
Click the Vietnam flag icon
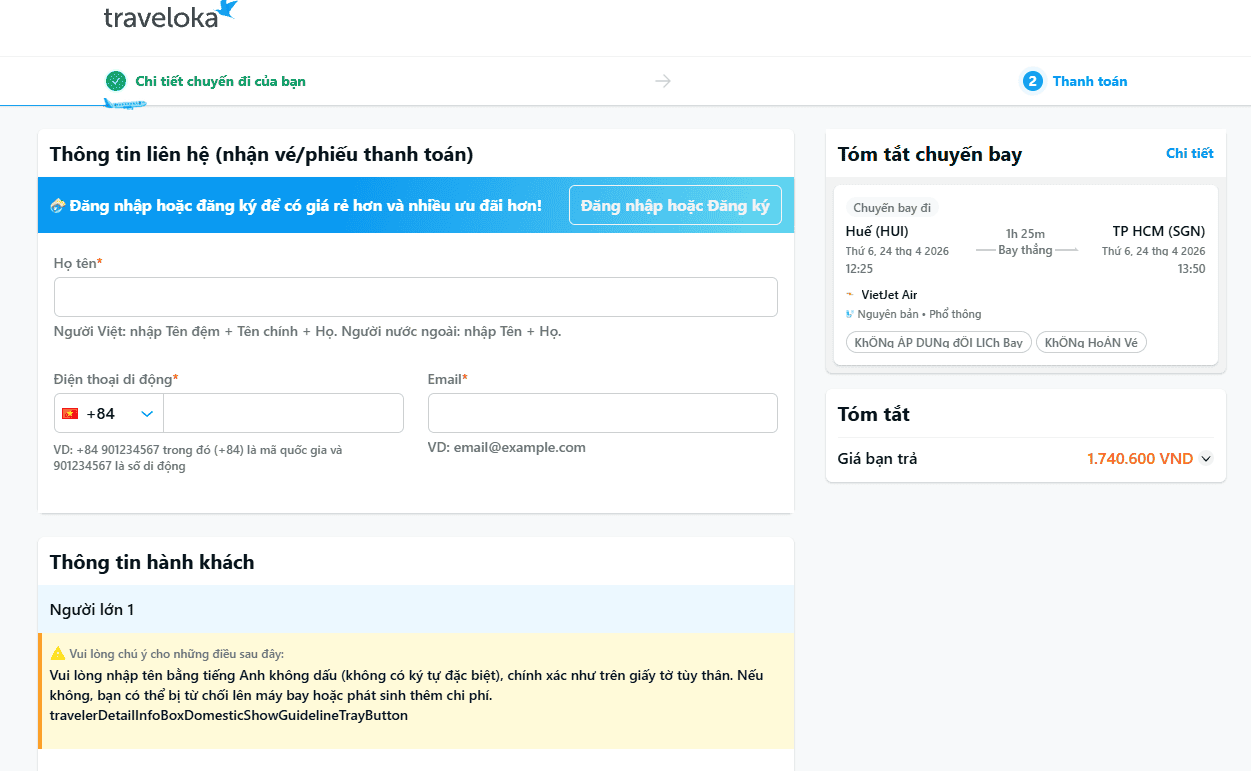pyautogui.click(x=70, y=413)
